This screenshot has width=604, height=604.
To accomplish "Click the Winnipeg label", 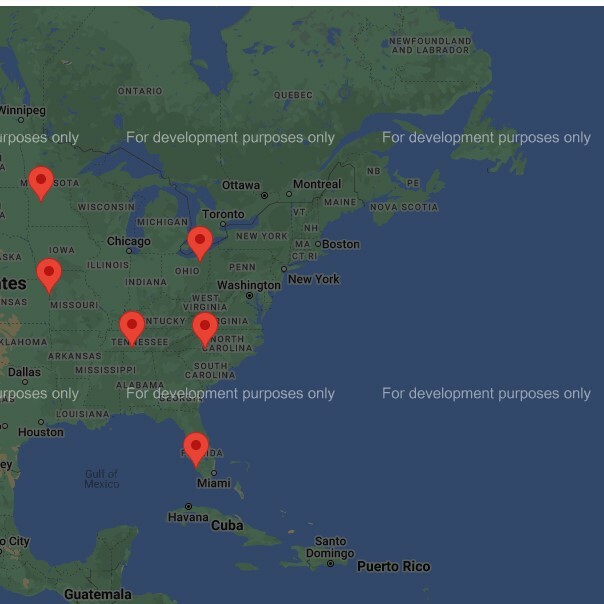I will tap(23, 110).
